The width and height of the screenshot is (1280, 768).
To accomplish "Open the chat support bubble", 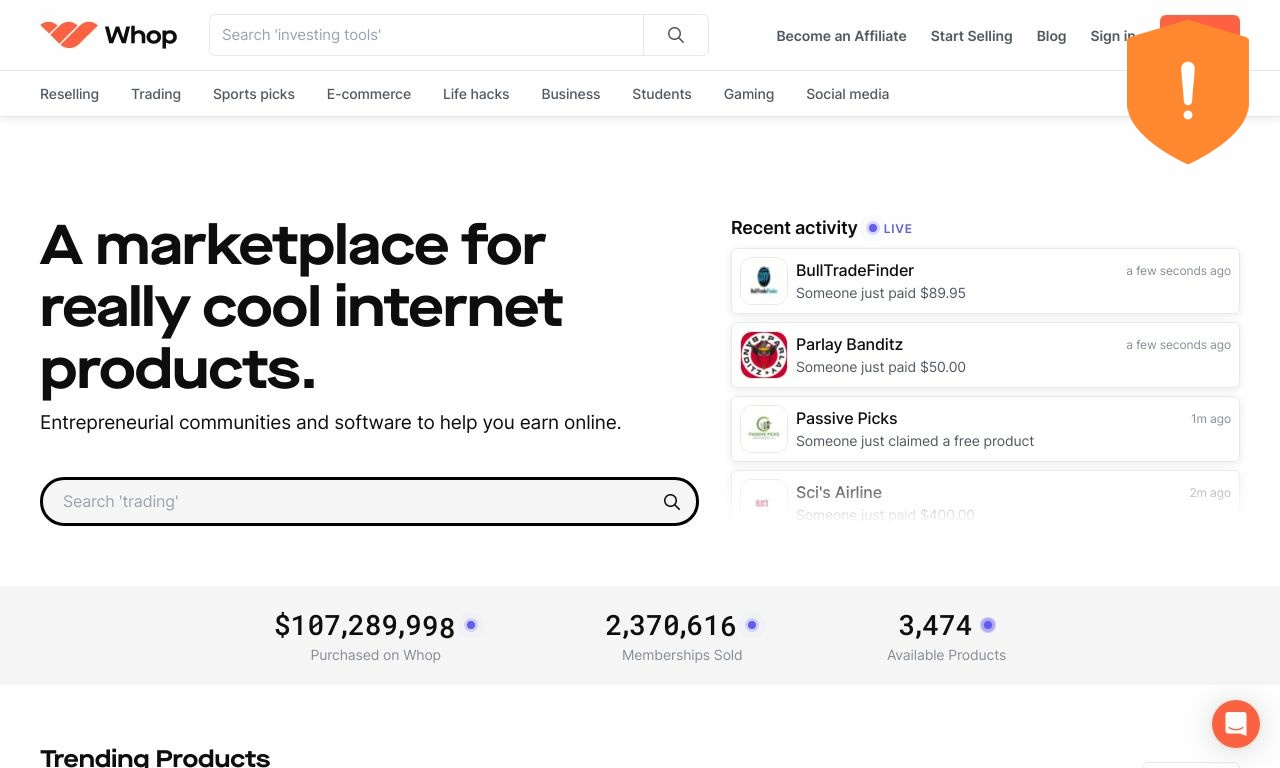I will [x=1236, y=724].
